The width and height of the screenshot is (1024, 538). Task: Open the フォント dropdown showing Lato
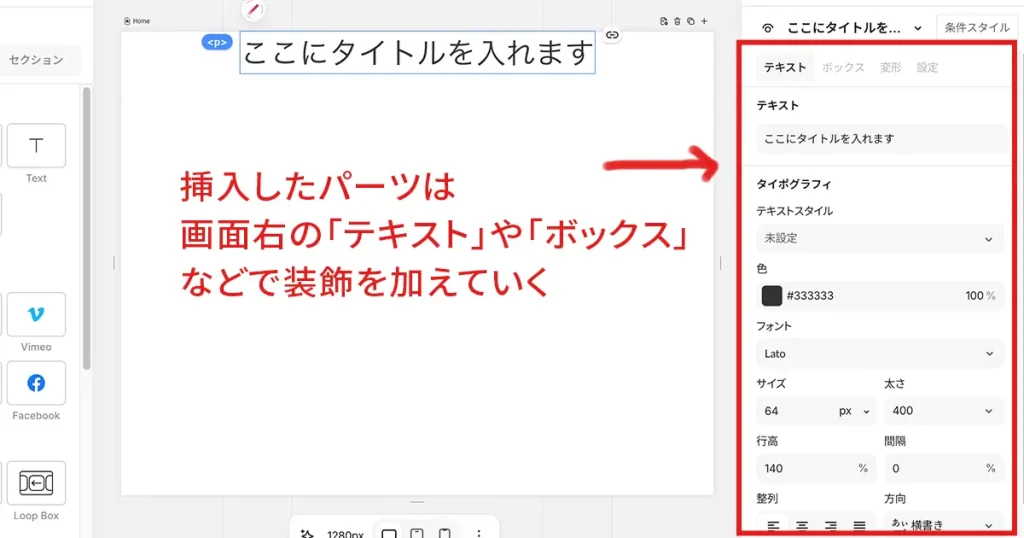tap(879, 354)
